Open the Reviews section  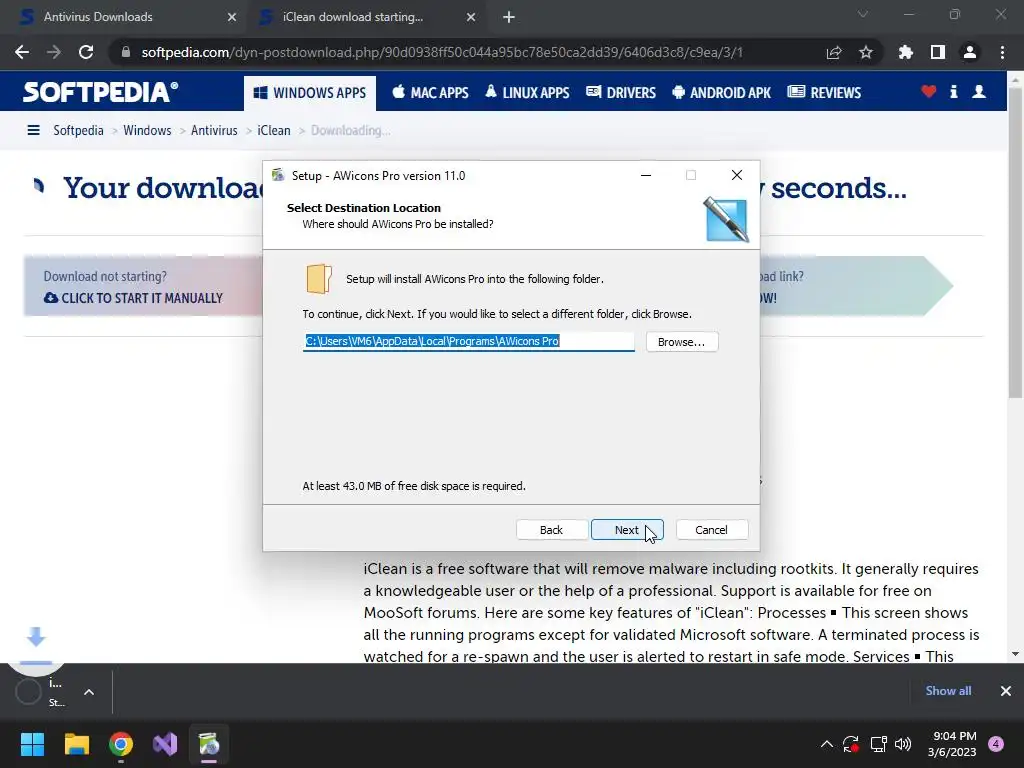coord(824,93)
